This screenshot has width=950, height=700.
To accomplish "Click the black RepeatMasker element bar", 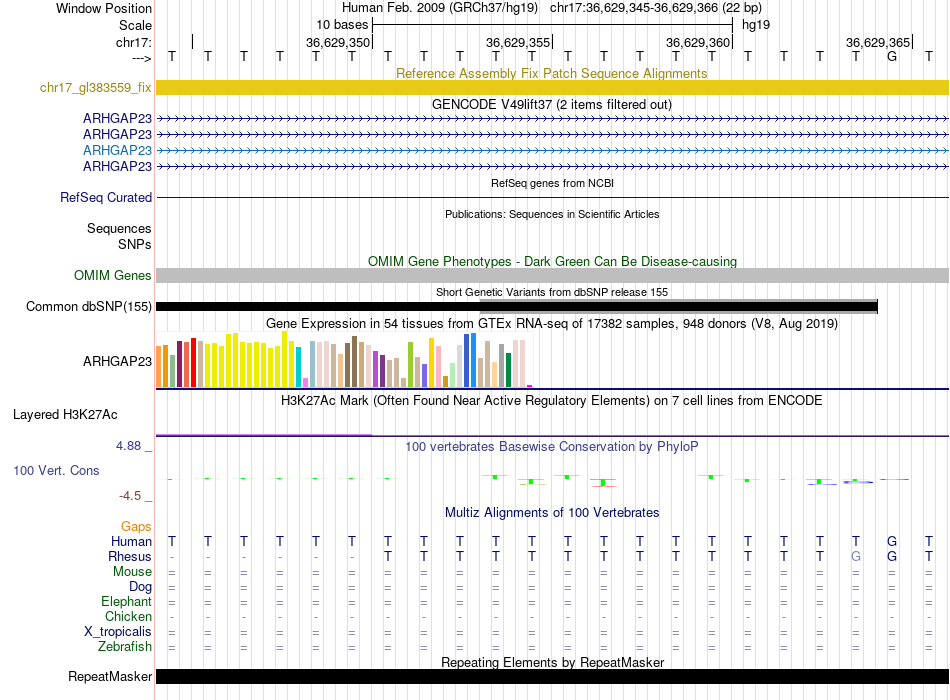I will click(x=551, y=677).
